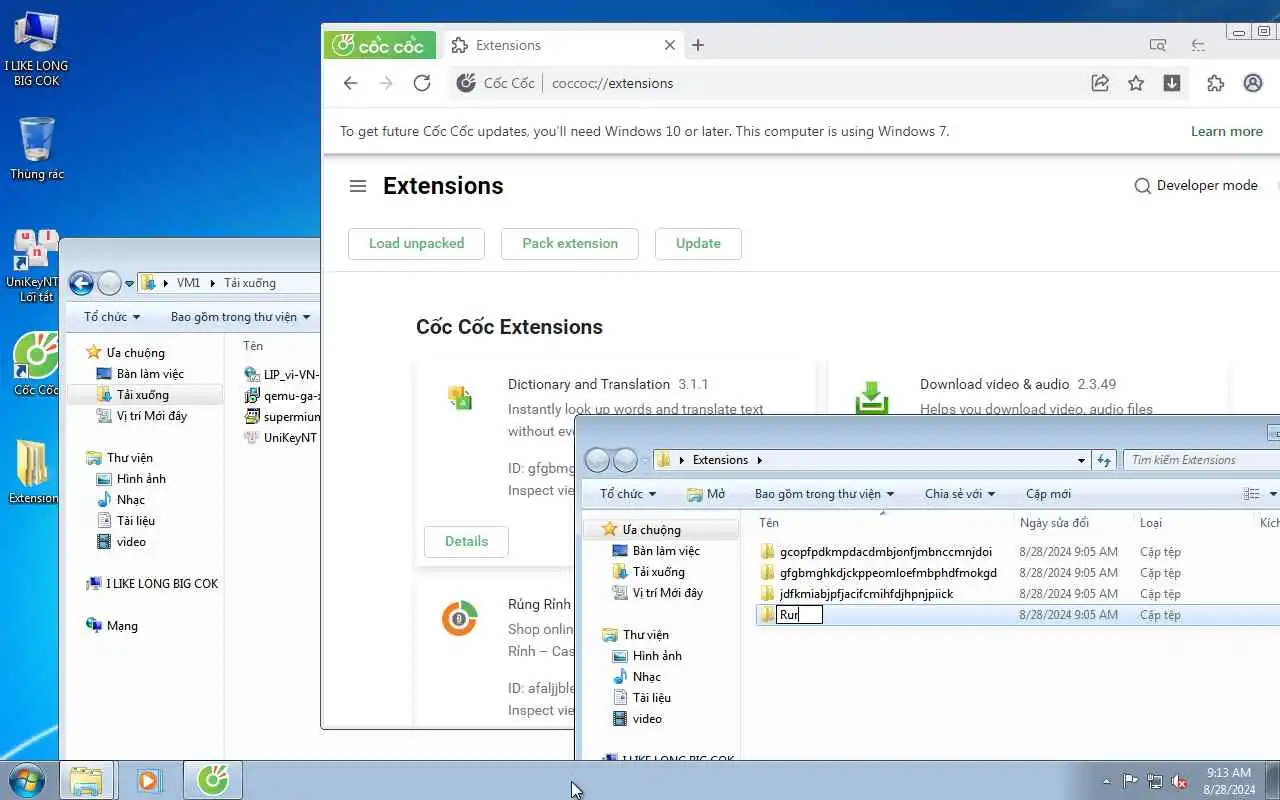Viewport: 1280px width, 800px height.
Task: Expand the address bar history dropdown
Action: (x=1081, y=460)
